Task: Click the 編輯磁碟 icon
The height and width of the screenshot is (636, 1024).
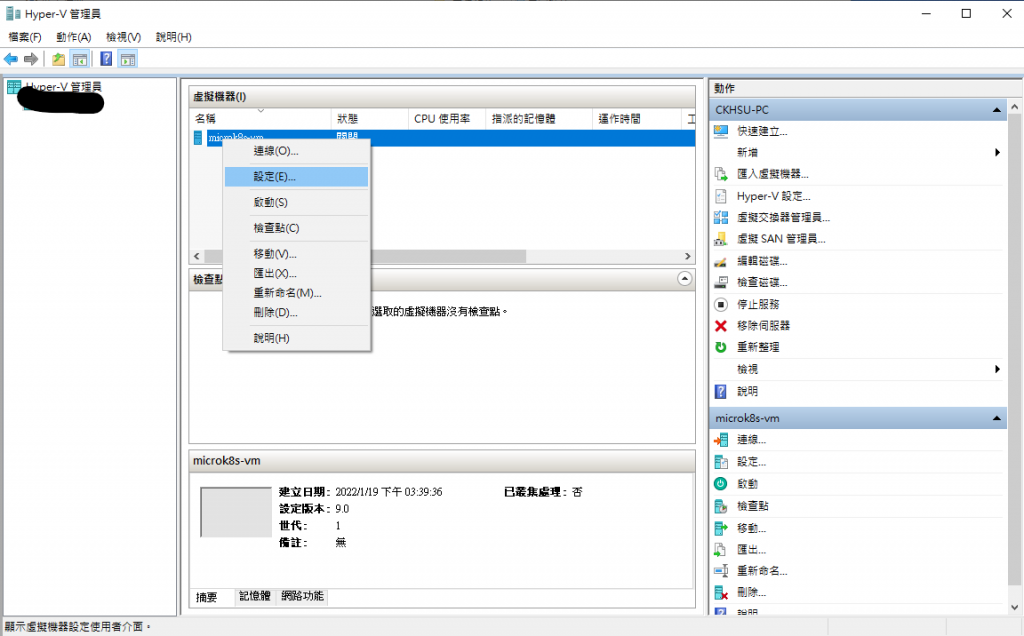Action: [x=721, y=261]
